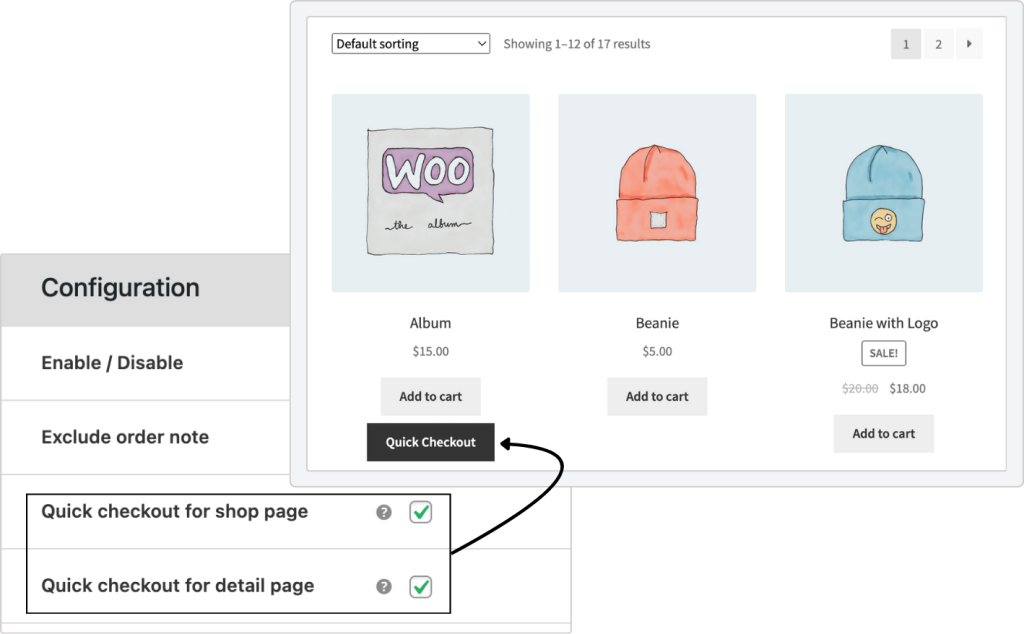Click the 'Quick checkout for shop page' label
This screenshot has height=634, width=1024.
(x=174, y=511)
